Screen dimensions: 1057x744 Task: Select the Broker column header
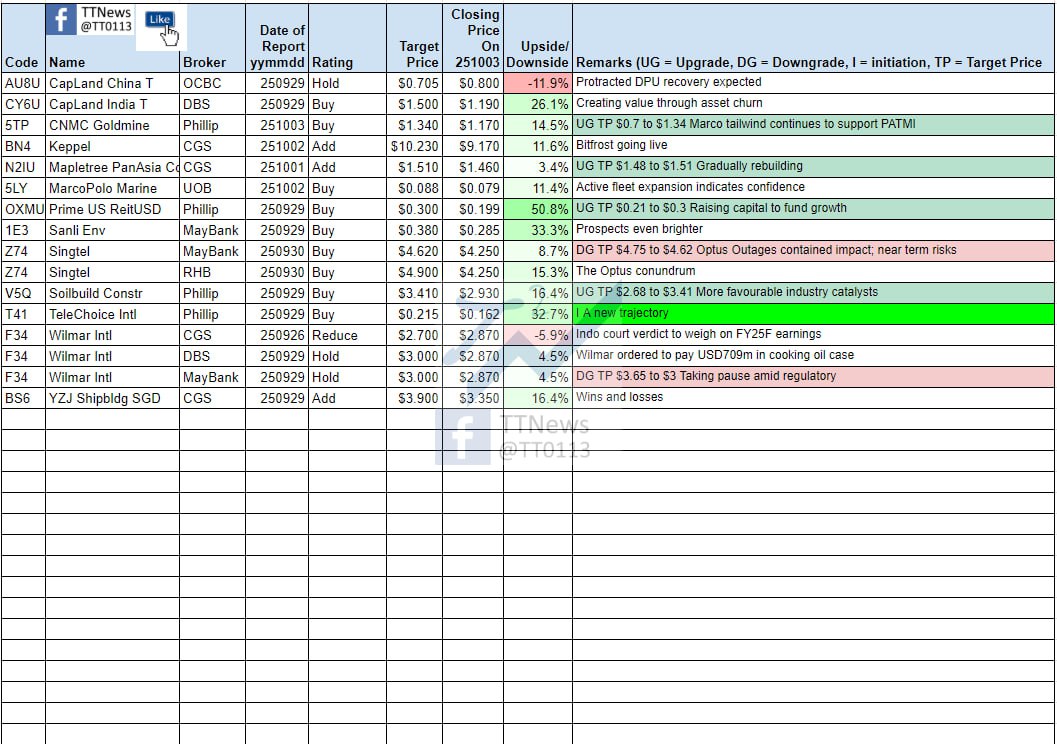pos(205,62)
